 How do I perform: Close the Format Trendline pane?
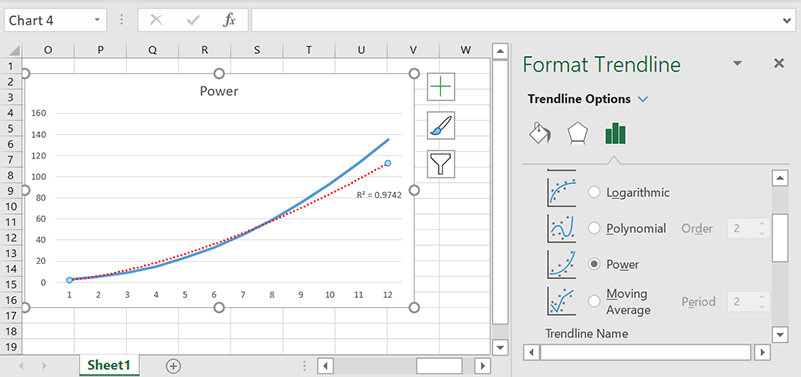pos(779,63)
